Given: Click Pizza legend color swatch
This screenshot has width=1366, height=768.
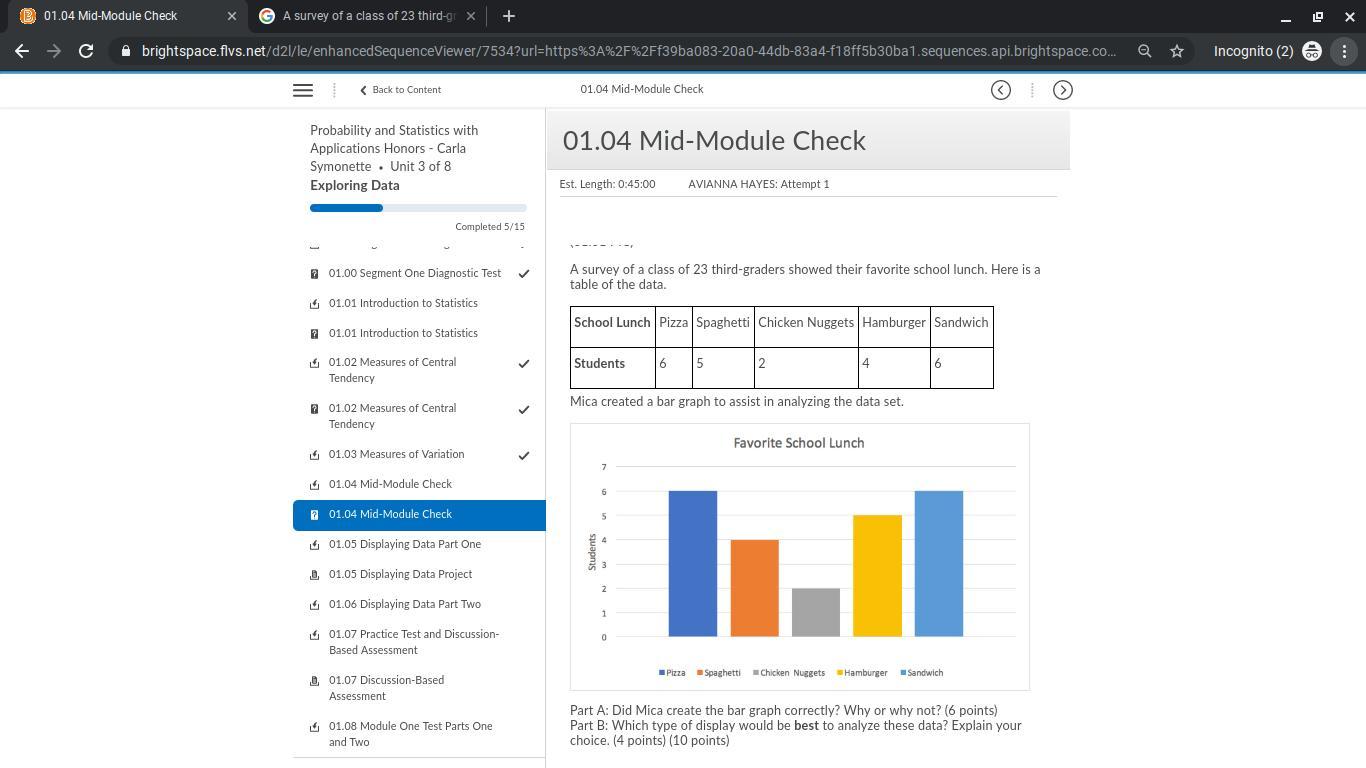Looking at the screenshot, I should (x=662, y=673).
